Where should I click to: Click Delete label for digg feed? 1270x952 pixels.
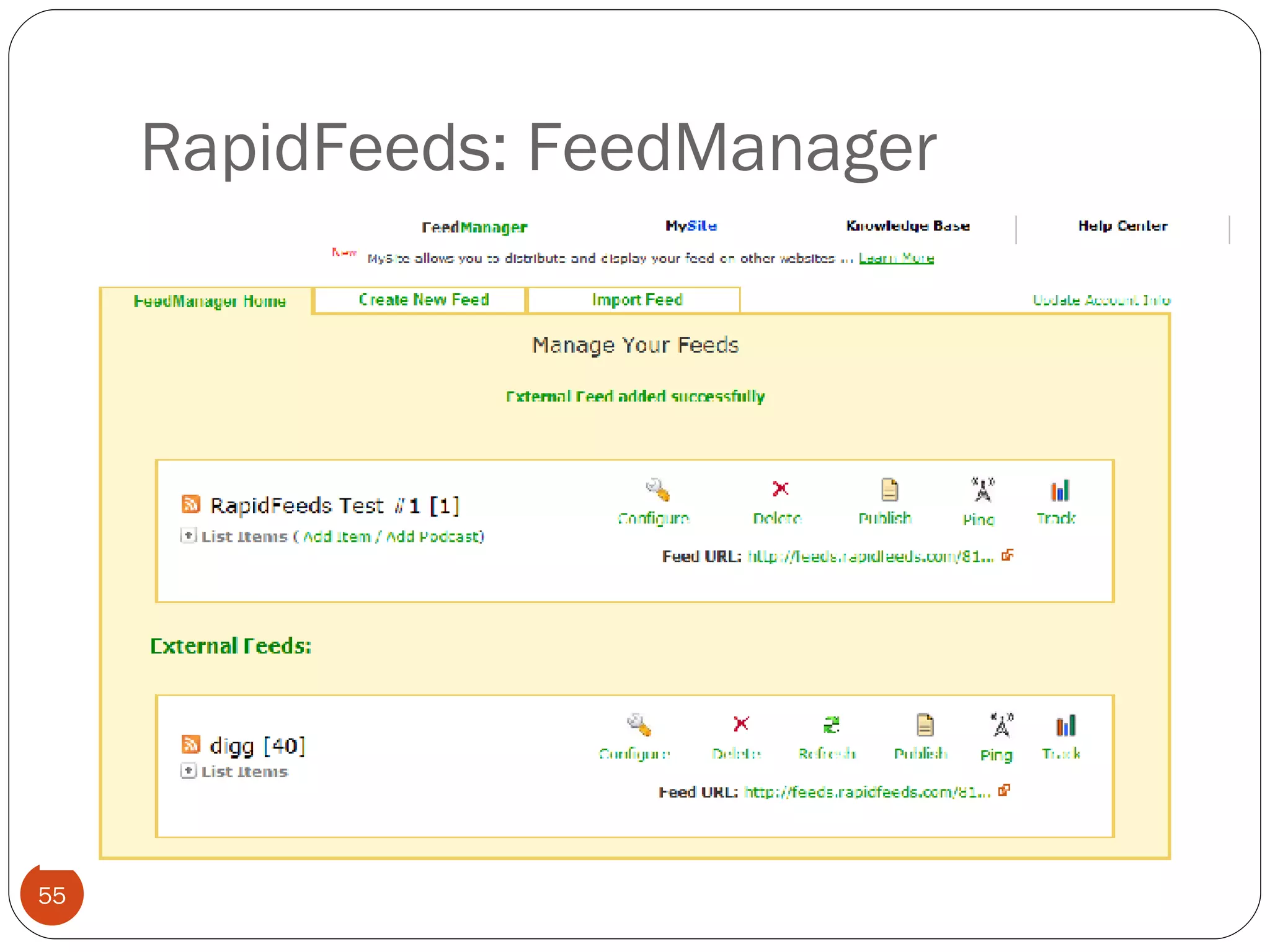point(737,754)
